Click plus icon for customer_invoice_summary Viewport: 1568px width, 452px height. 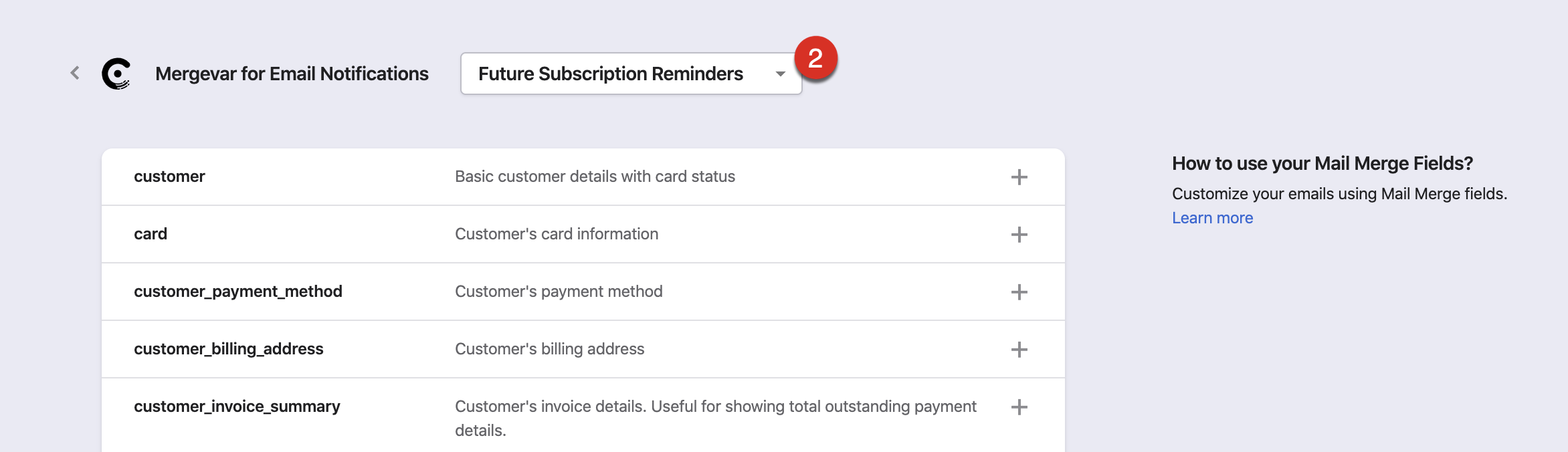pyautogui.click(x=1019, y=407)
